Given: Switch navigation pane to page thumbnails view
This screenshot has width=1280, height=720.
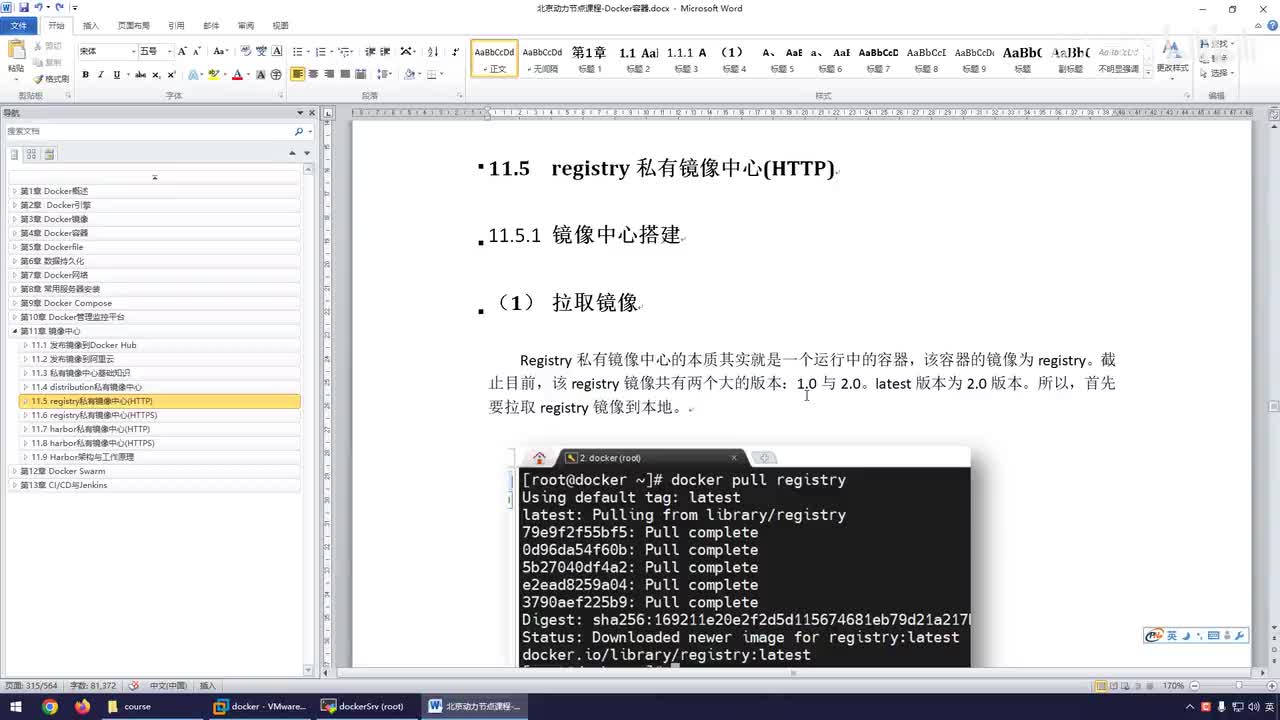Looking at the screenshot, I should (x=32, y=154).
